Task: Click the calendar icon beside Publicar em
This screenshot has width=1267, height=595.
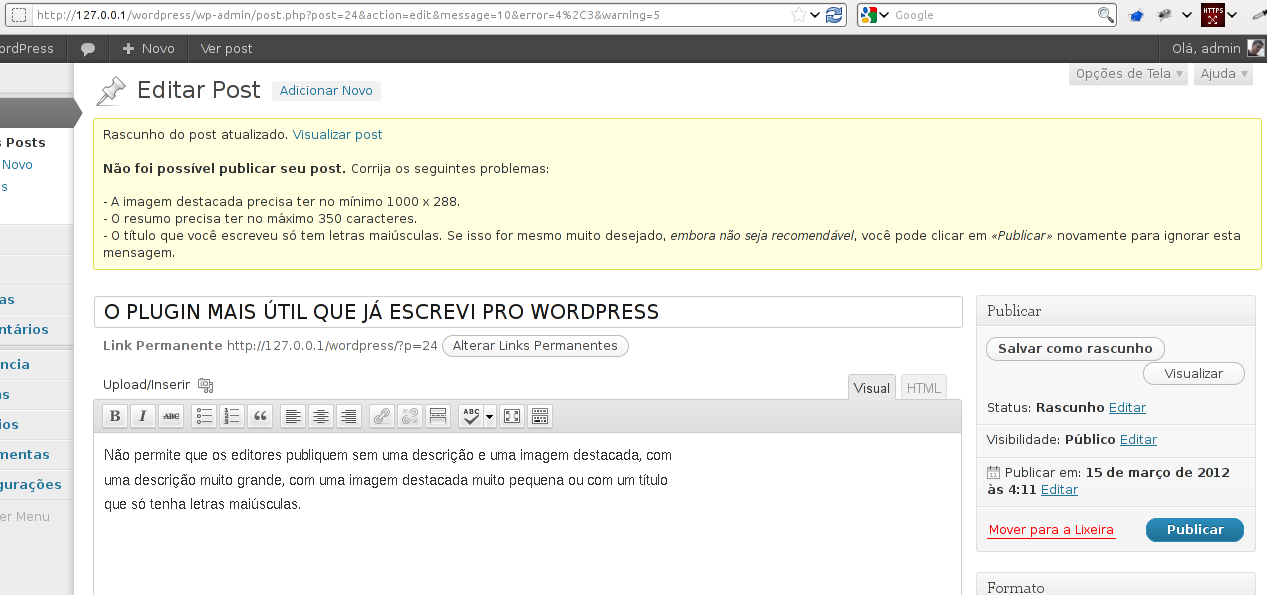Action: click(x=993, y=472)
